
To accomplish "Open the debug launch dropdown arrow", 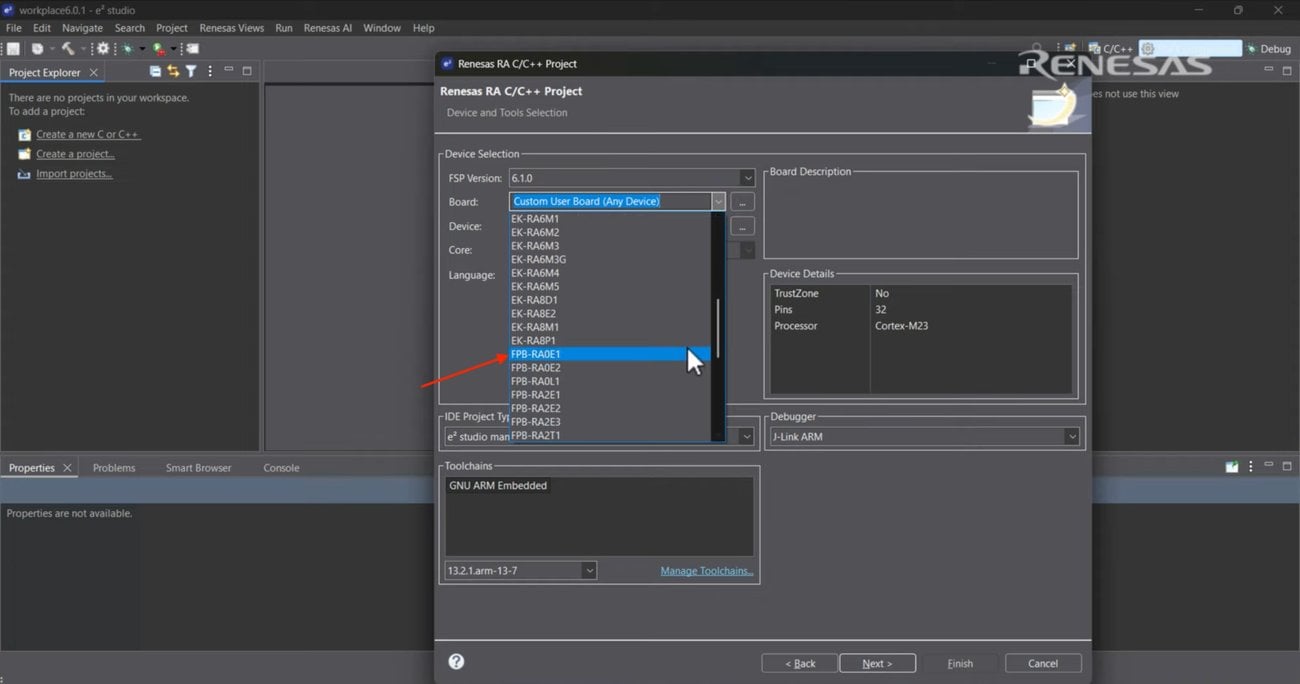I will (142, 49).
